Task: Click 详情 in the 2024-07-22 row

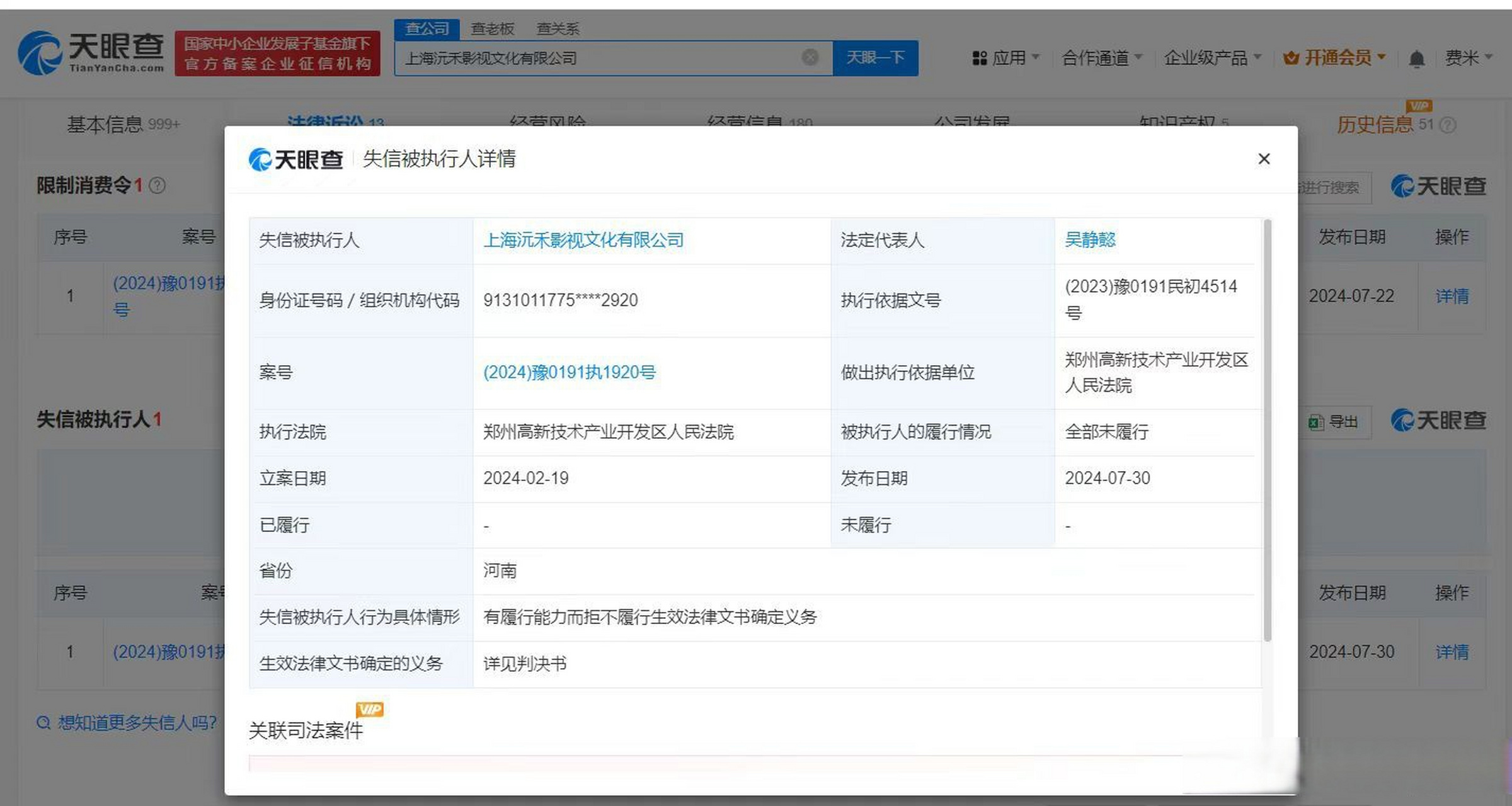Action: click(1452, 296)
